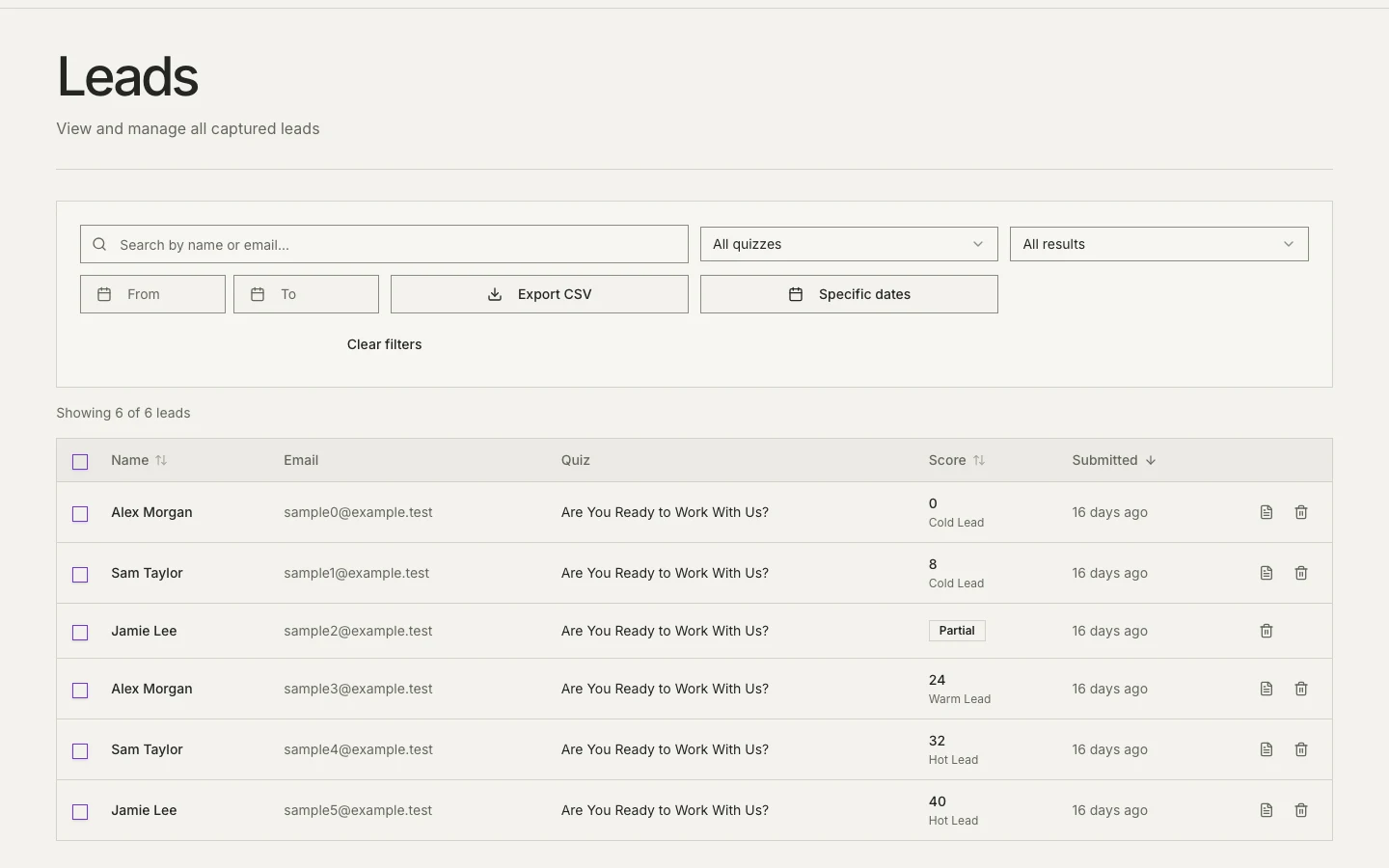The width and height of the screenshot is (1389, 868).
Task: Clear all filters
Action: (384, 344)
